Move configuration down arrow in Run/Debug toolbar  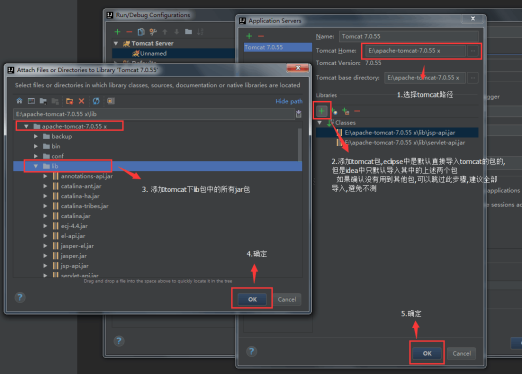click(x=176, y=32)
